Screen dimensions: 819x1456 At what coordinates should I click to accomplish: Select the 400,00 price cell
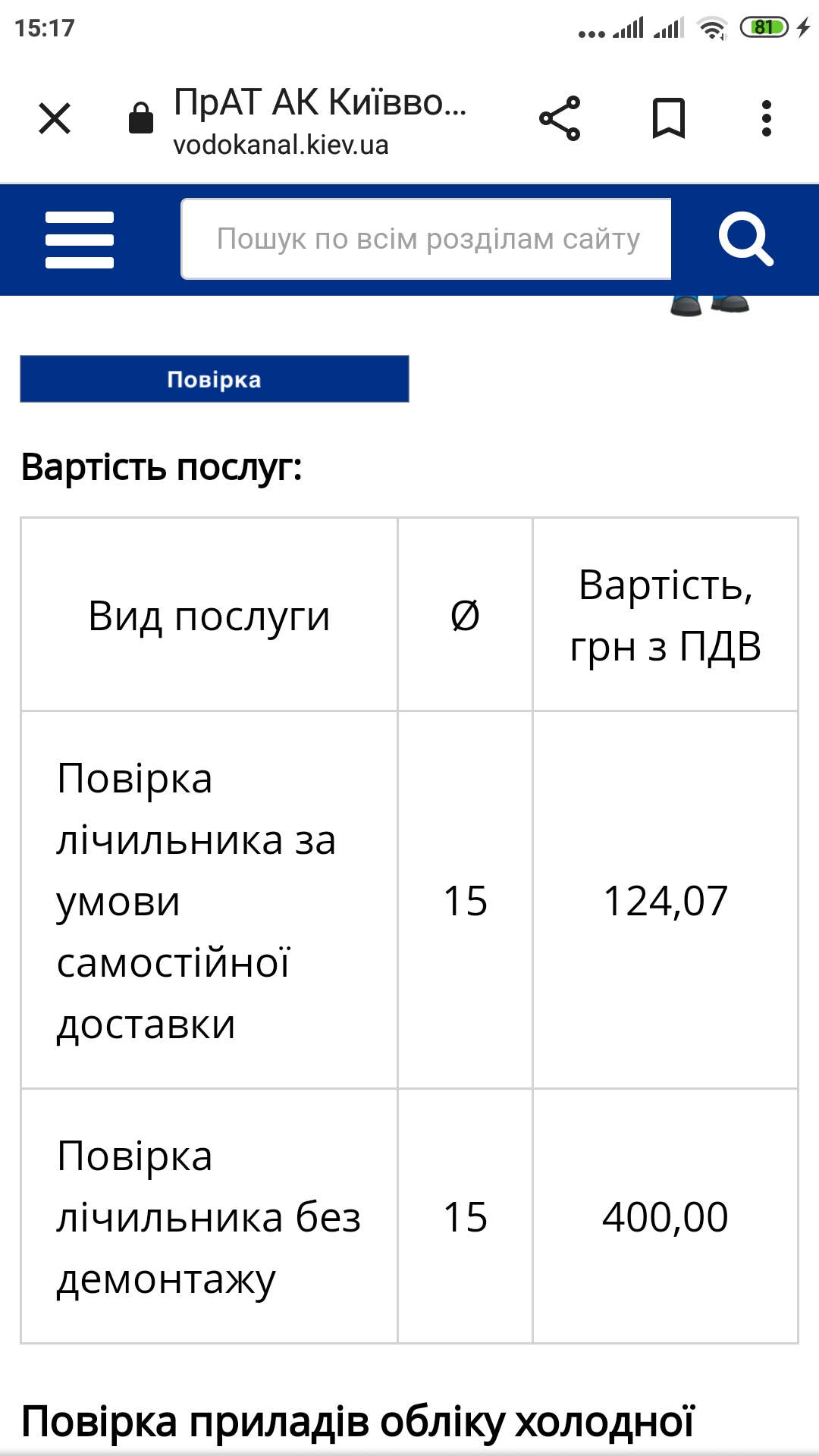tap(665, 1217)
